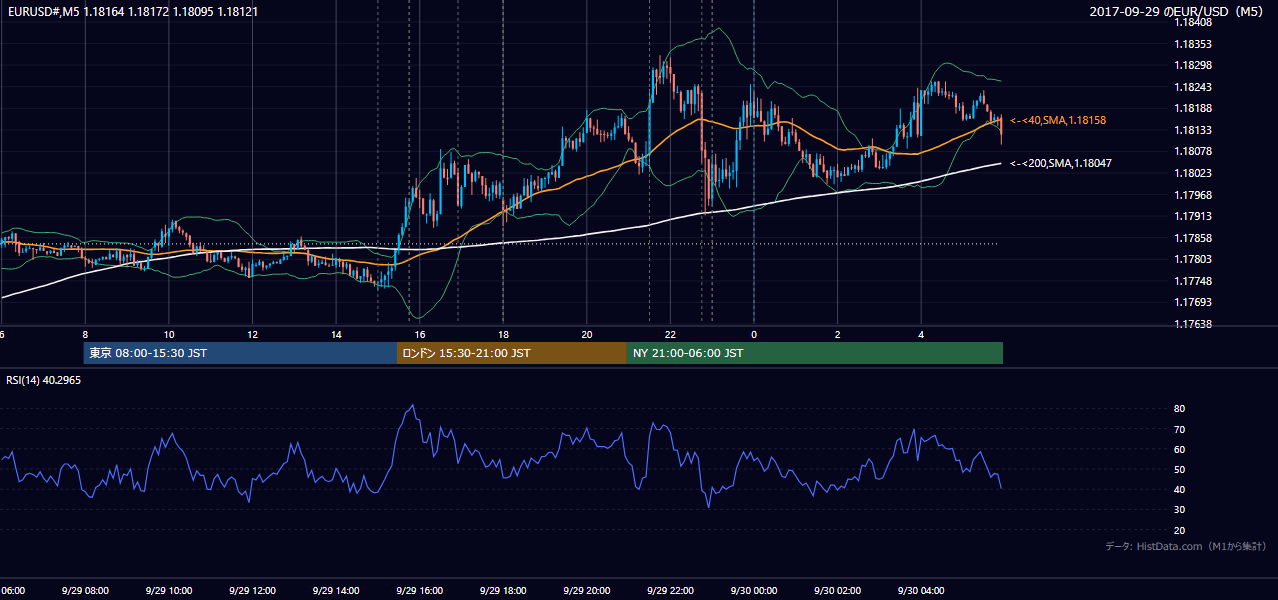This screenshot has height=600, width=1278.
Task: Click the 9/29 16:00 time axis label
Action: pyautogui.click(x=418, y=590)
